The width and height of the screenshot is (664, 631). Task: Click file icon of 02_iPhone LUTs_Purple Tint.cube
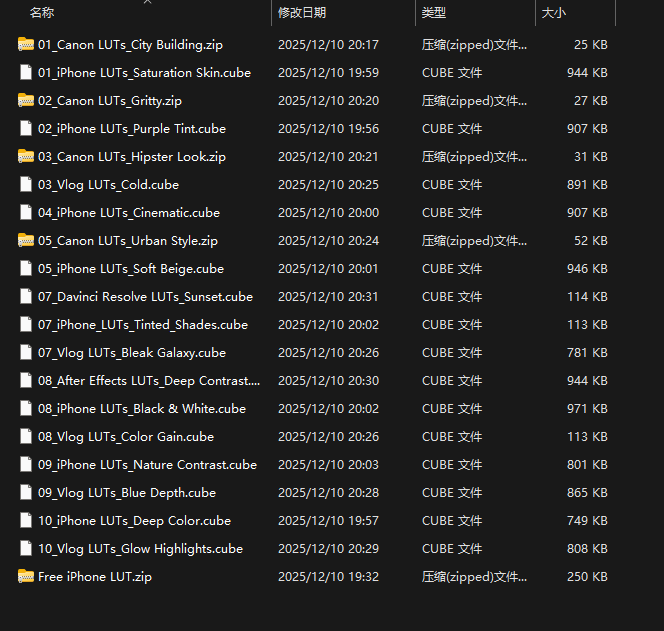tap(26, 128)
